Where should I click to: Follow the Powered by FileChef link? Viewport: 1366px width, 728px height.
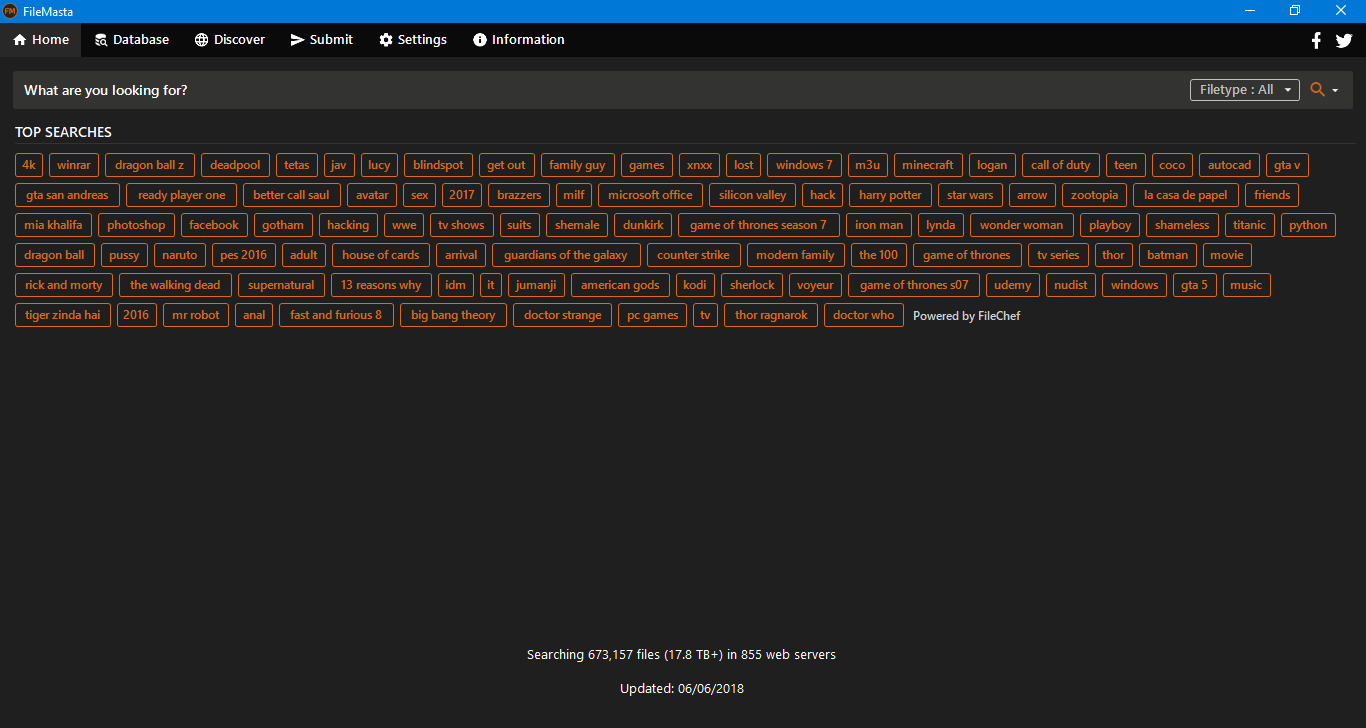[x=967, y=316]
